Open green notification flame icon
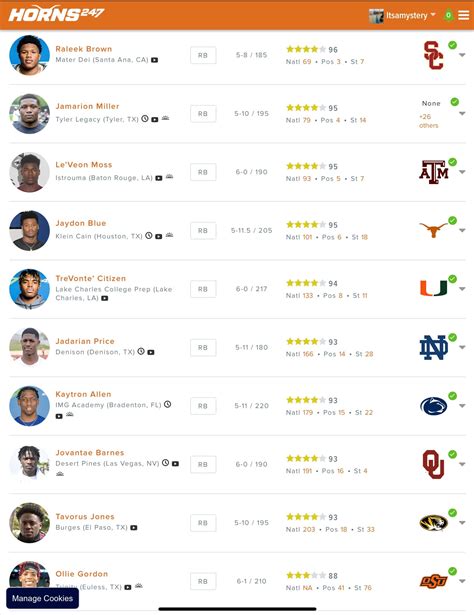Image resolution: width=474 pixels, height=615 pixels. [448, 15]
